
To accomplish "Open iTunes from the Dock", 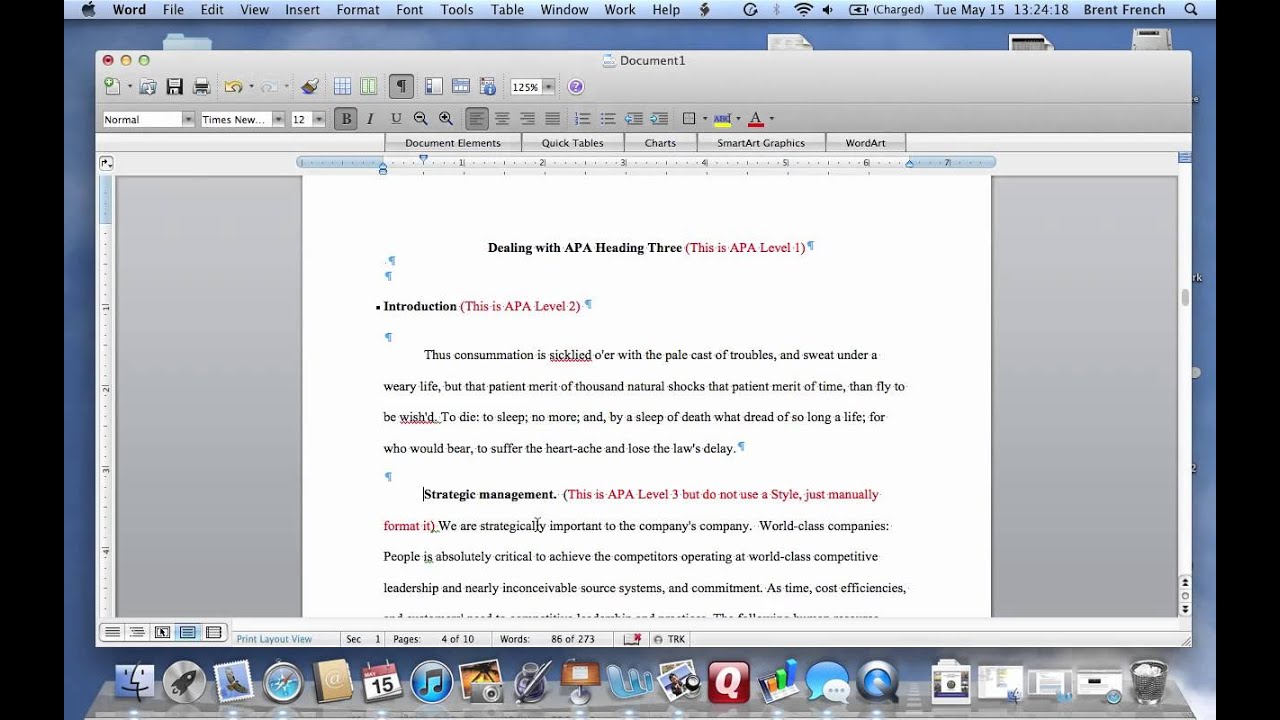I will pos(431,683).
